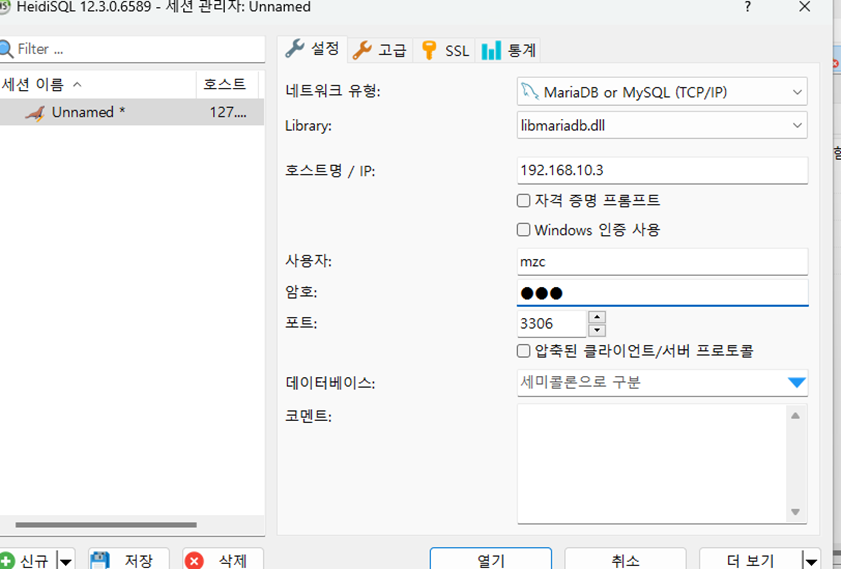Click the floppy disk icon on 저장 button

point(100,561)
